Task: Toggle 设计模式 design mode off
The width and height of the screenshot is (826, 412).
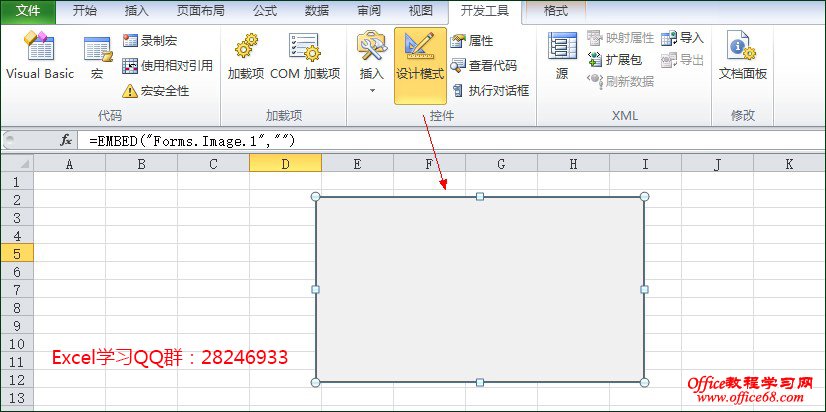Action: coord(420,65)
